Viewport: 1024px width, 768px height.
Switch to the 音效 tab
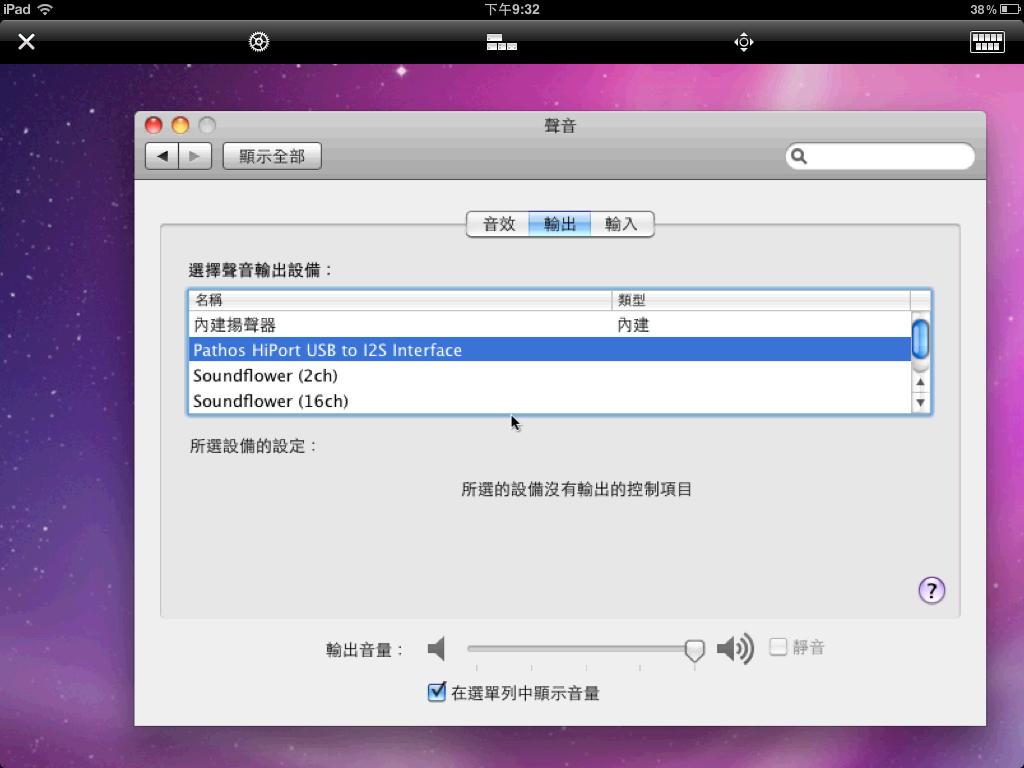point(498,224)
